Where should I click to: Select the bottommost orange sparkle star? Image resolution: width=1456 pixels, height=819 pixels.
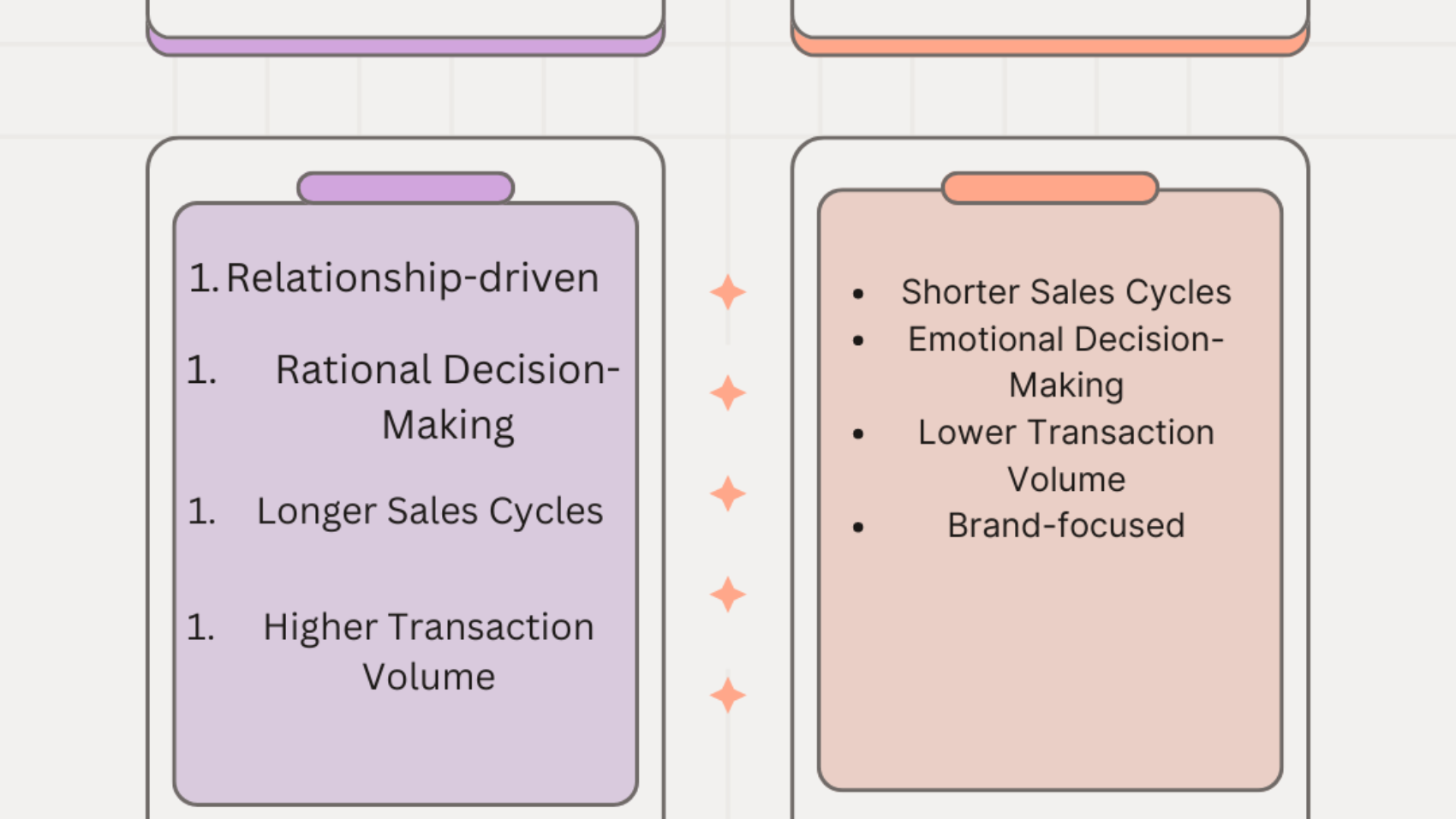728,695
